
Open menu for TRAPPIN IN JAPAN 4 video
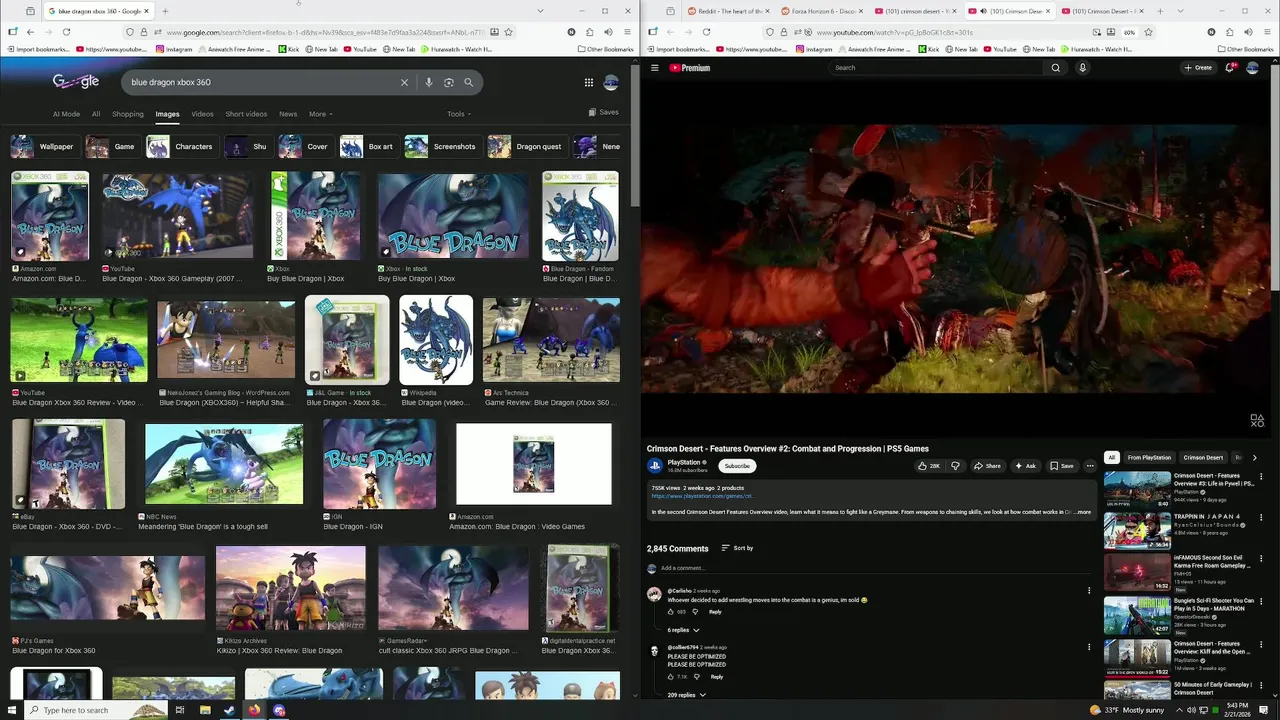pos(1261,517)
